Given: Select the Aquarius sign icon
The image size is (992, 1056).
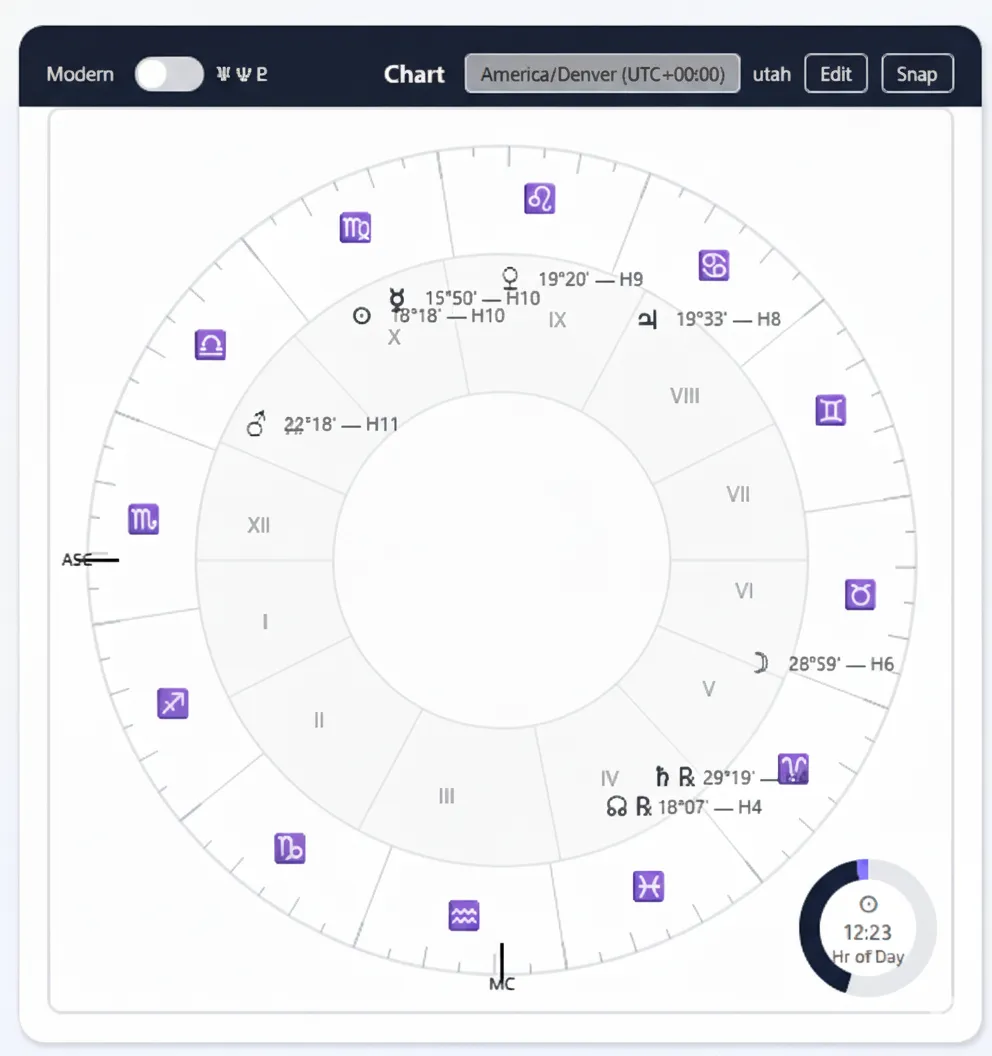Looking at the screenshot, I should click(464, 915).
